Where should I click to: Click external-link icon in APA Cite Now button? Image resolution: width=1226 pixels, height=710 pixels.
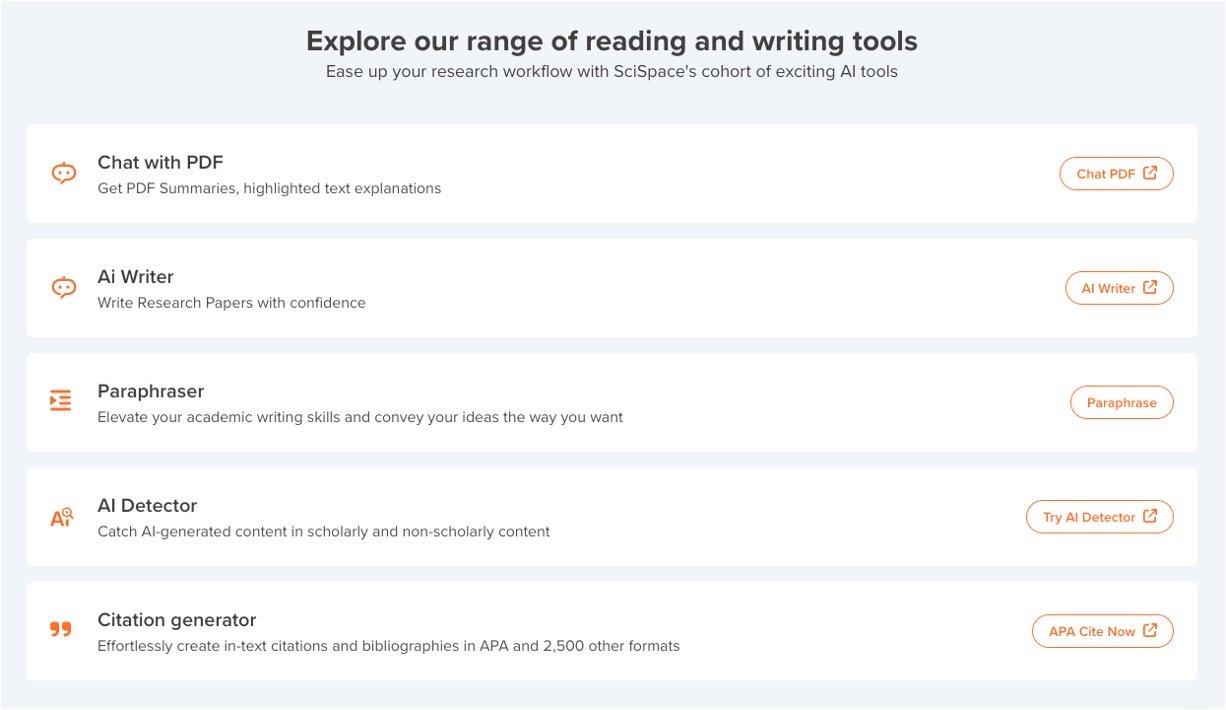pyautogui.click(x=1151, y=631)
